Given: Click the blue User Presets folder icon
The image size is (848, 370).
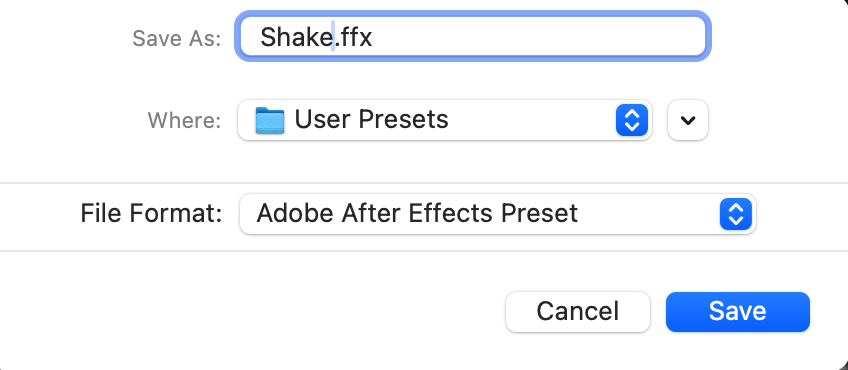Looking at the screenshot, I should (270, 120).
